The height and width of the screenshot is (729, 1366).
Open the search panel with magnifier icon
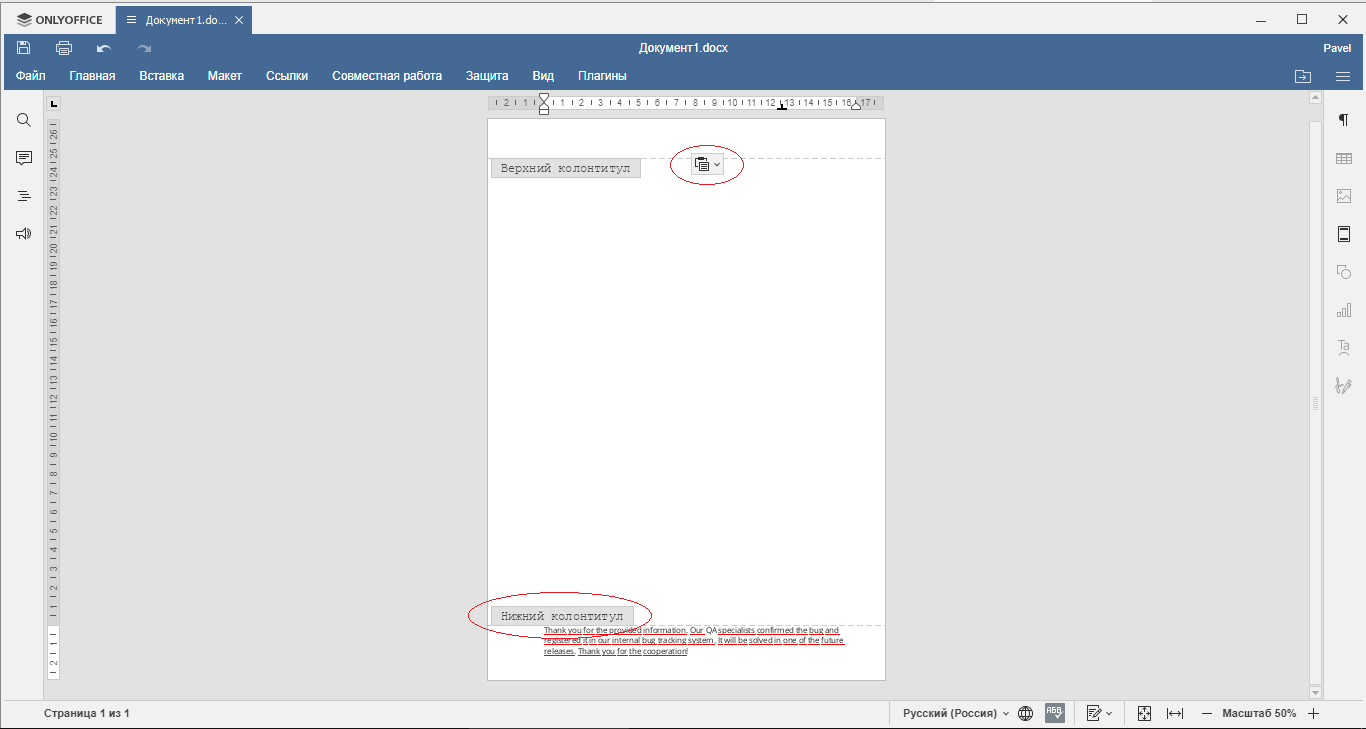pyautogui.click(x=24, y=120)
